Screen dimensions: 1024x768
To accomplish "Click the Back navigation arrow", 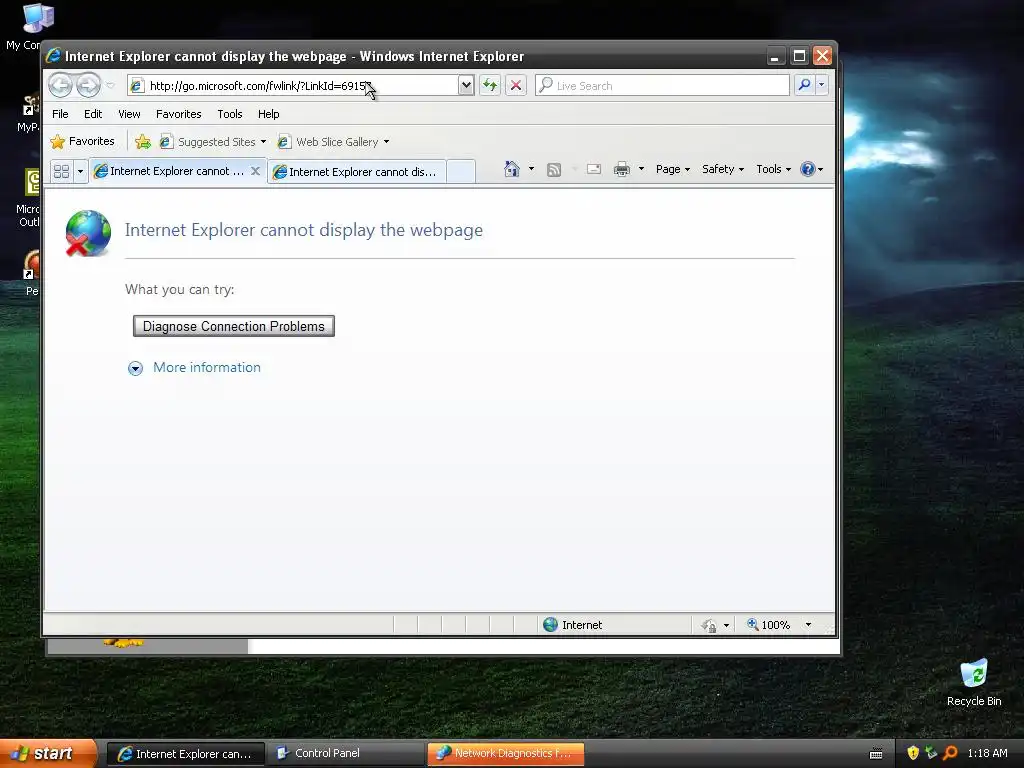I will pos(60,85).
